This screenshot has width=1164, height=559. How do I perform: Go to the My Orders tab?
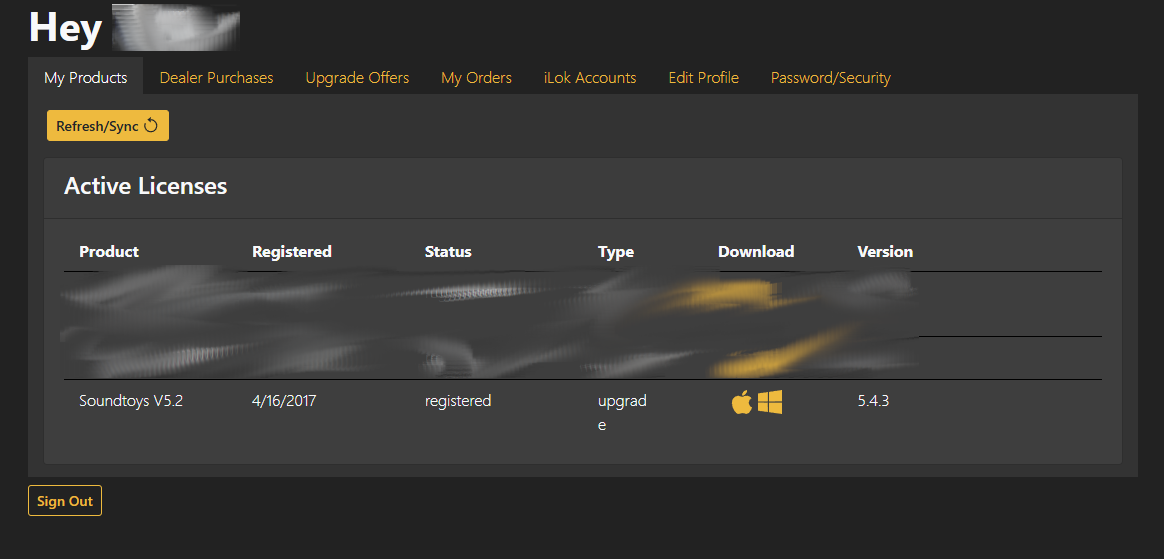476,77
